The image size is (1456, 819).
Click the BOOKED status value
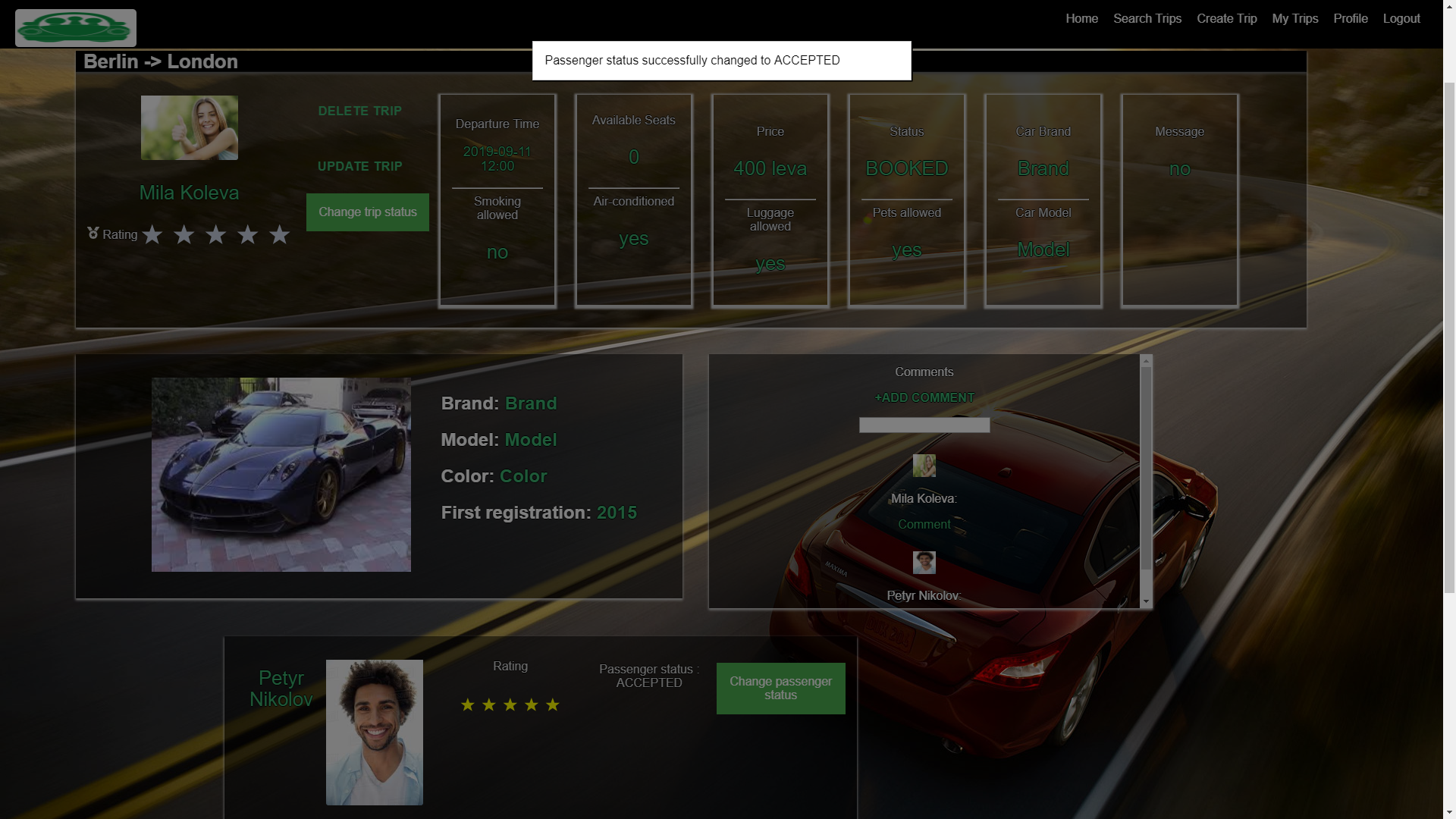point(907,168)
